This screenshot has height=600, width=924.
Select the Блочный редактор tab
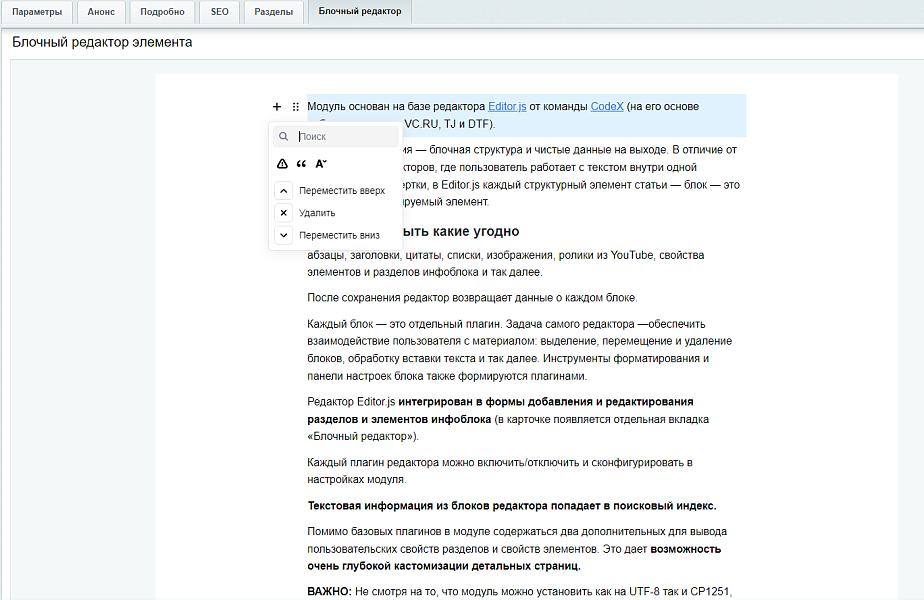(x=360, y=12)
